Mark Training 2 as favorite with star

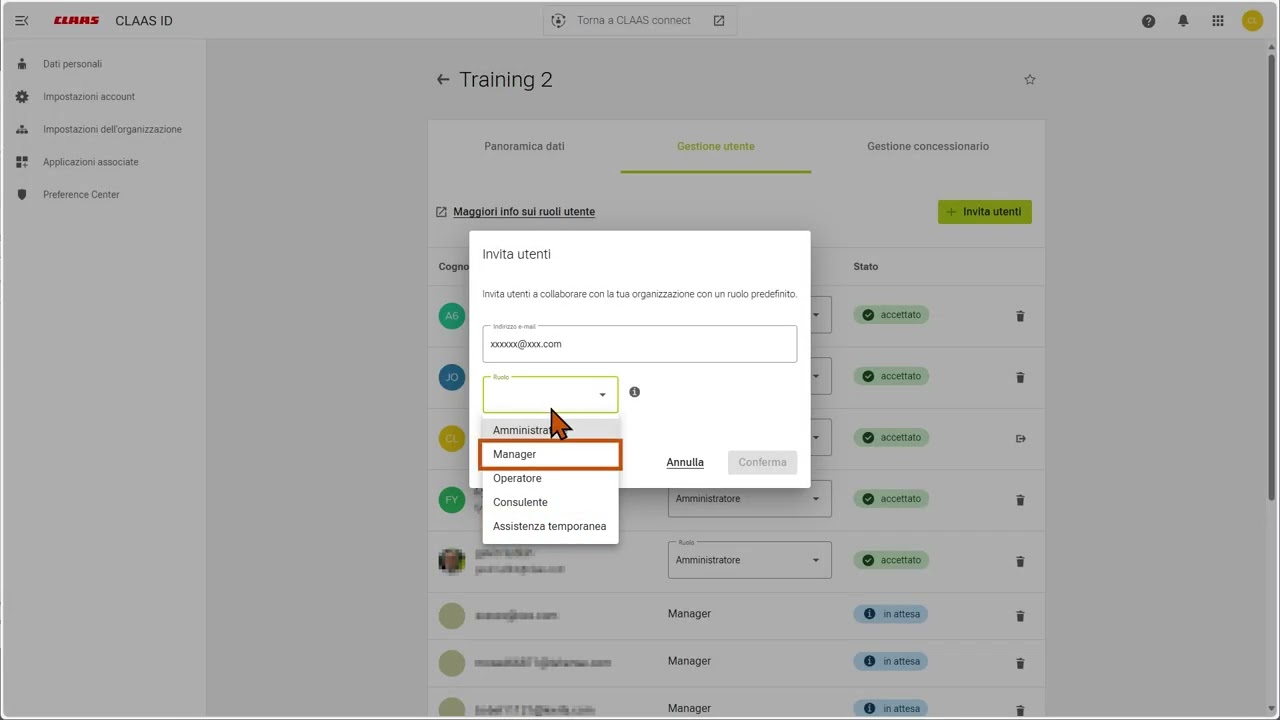pos(1030,80)
